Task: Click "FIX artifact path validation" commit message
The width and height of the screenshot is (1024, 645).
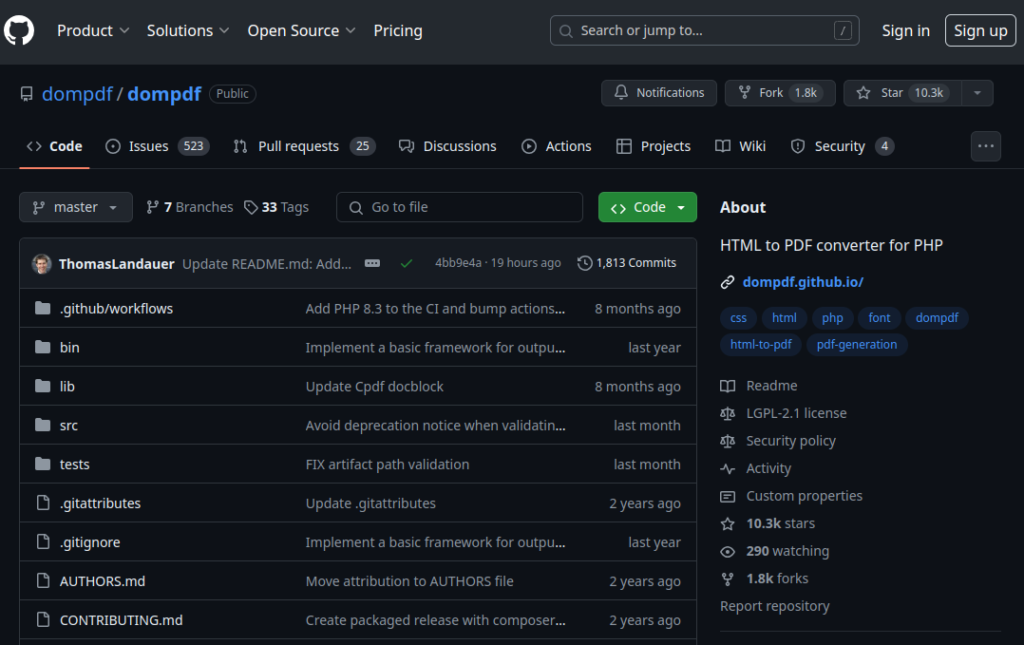Action: tap(387, 464)
